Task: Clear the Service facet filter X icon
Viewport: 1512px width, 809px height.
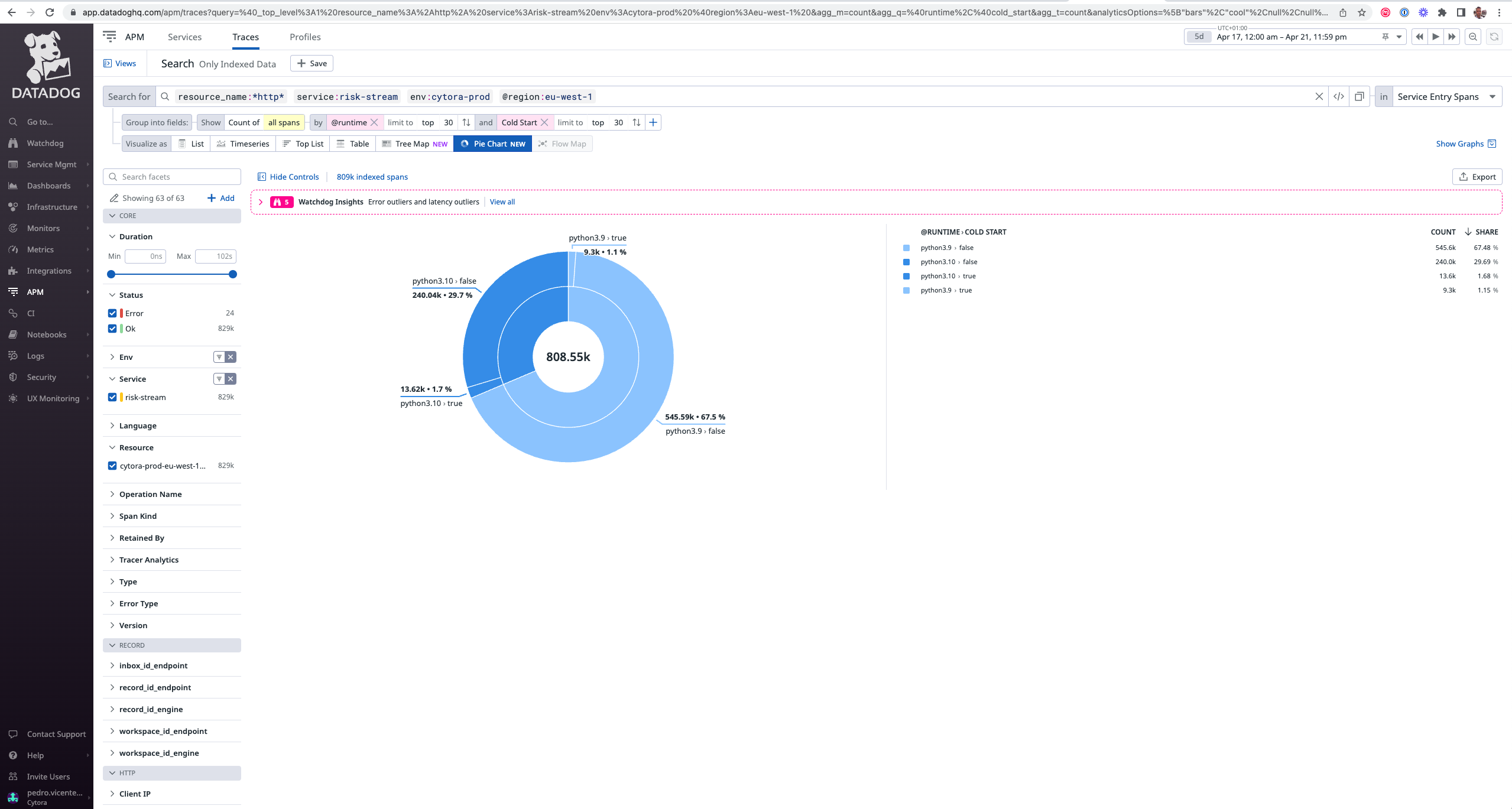Action: 231,379
